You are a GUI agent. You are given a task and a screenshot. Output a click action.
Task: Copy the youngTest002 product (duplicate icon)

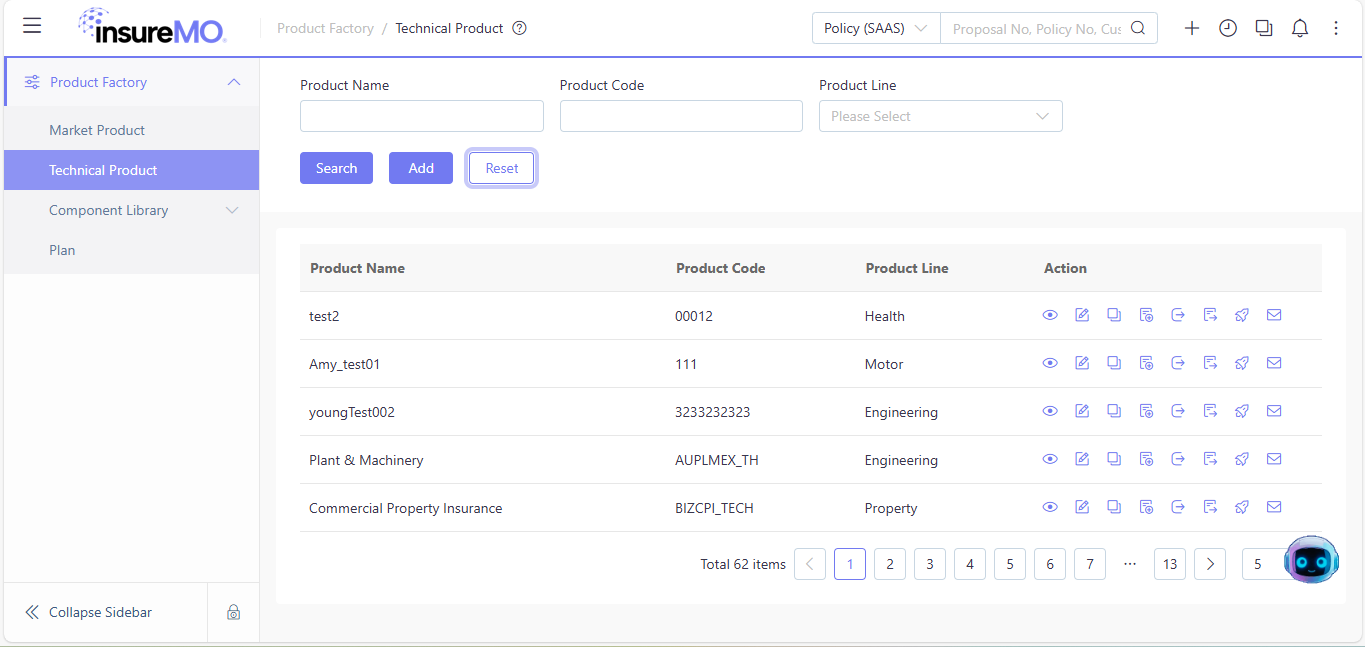[x=1114, y=411]
